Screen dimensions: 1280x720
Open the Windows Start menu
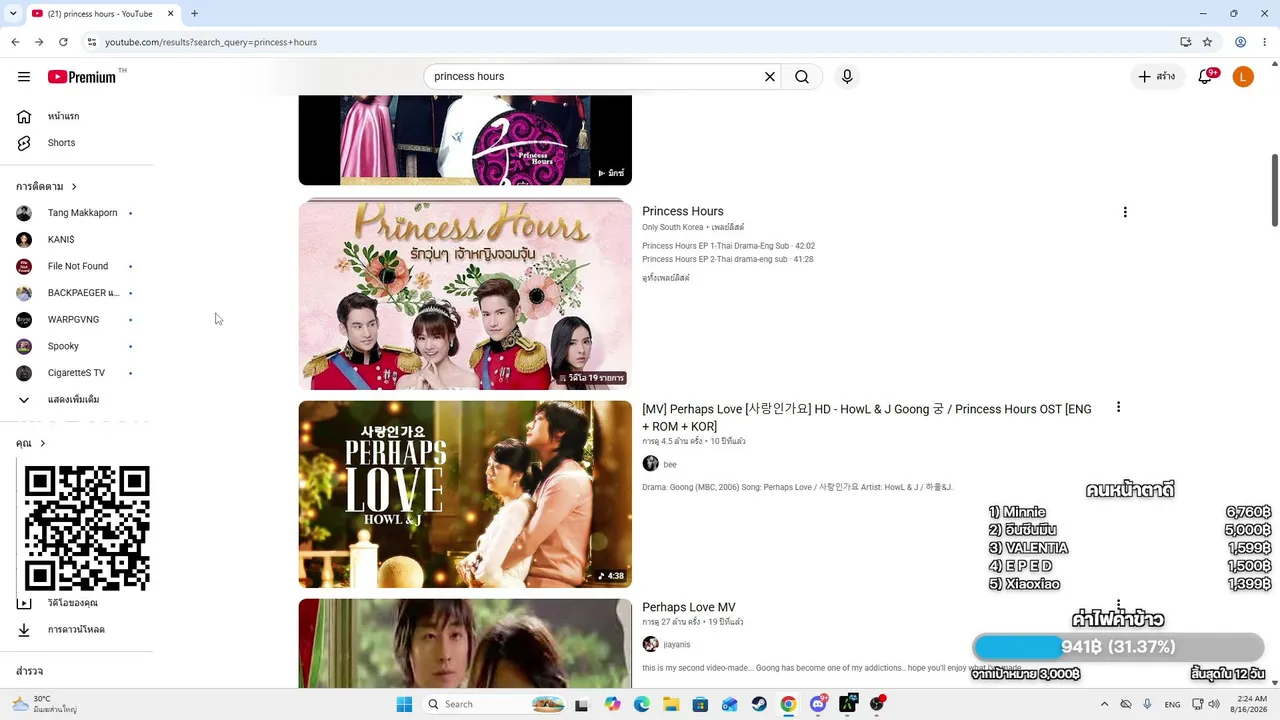coord(404,704)
